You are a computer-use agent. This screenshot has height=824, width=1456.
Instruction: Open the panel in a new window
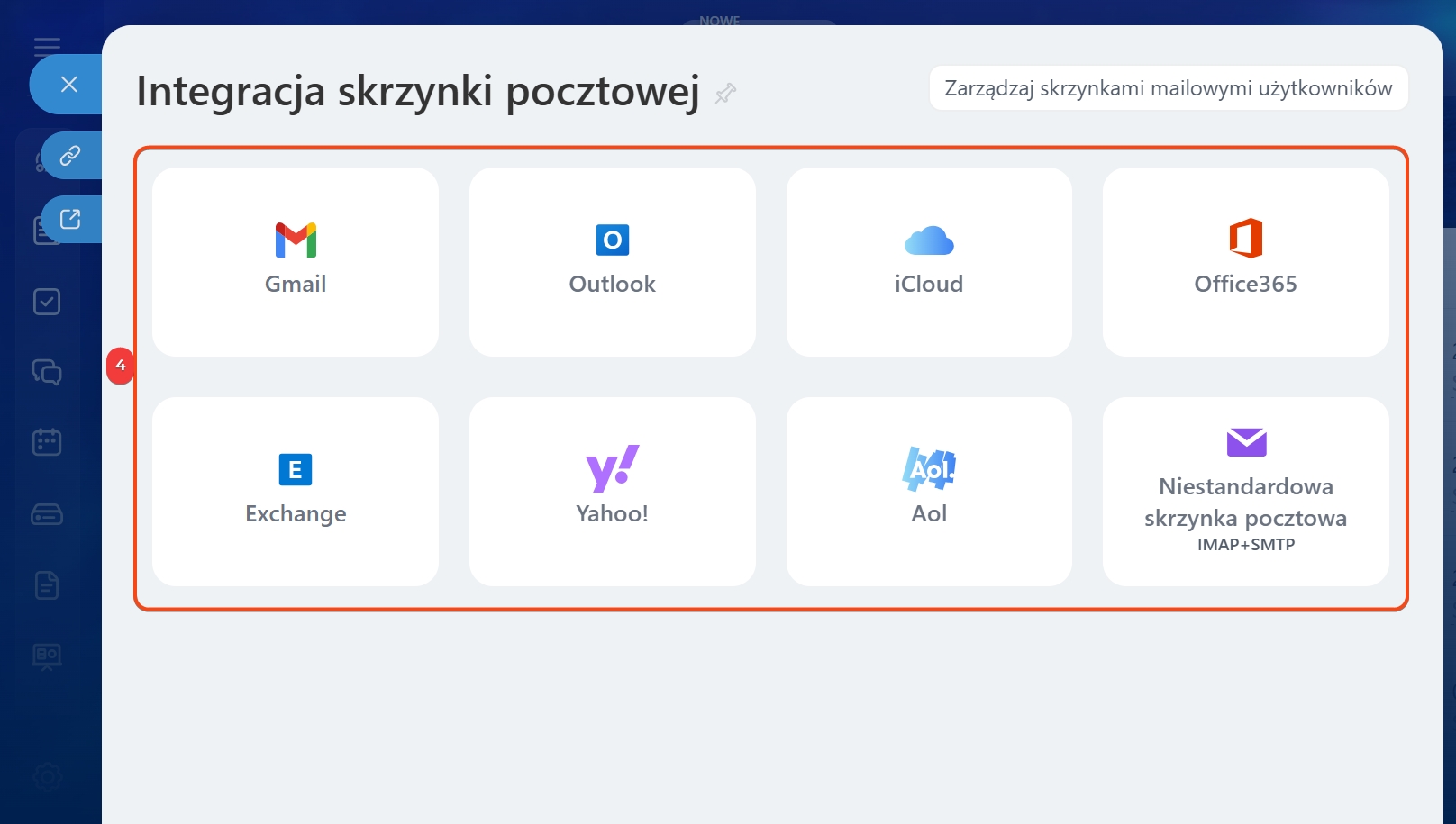tap(70, 219)
